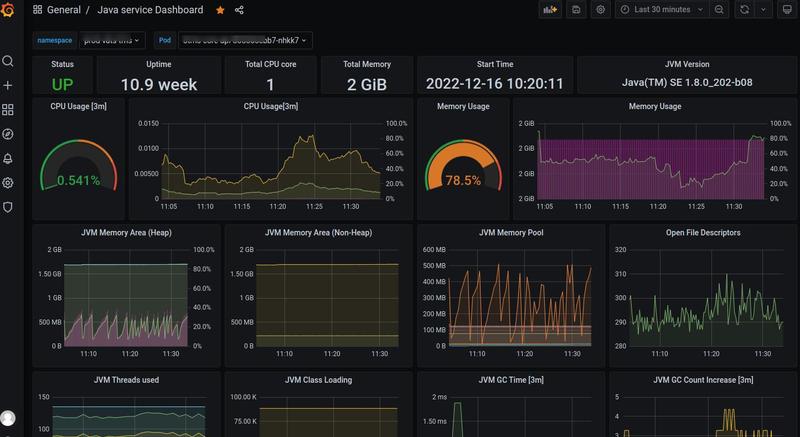This screenshot has height=437, width=800.
Task: Click the JVM GC Time [3m] title
Action: point(511,380)
